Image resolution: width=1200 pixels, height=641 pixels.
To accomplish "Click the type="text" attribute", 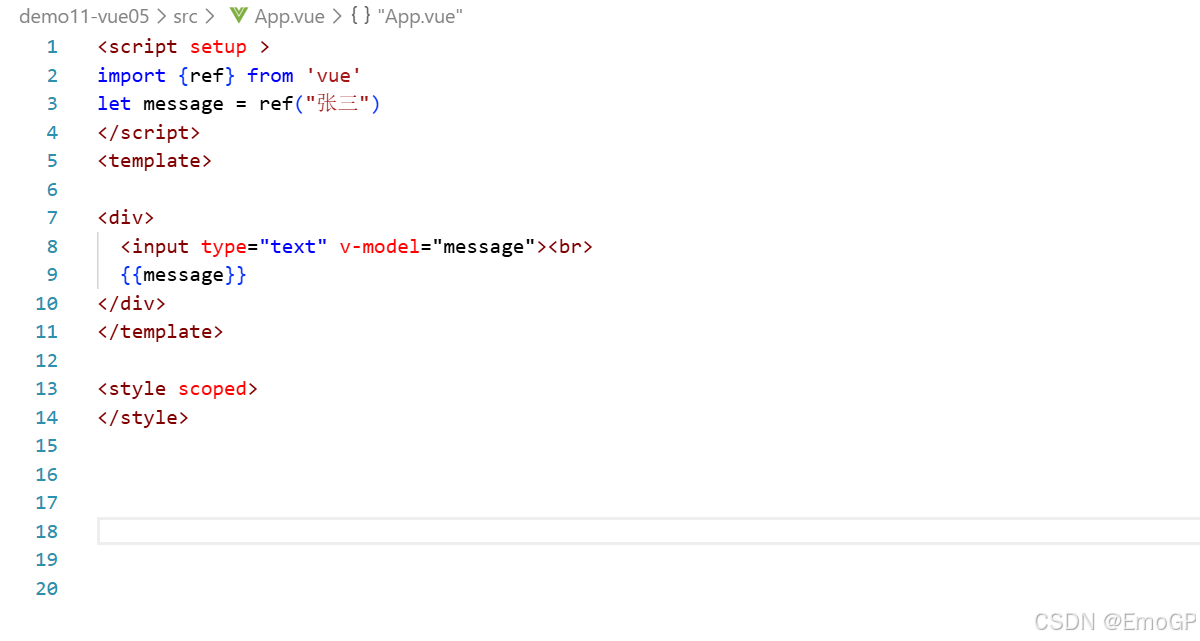I will pyautogui.click(x=264, y=246).
